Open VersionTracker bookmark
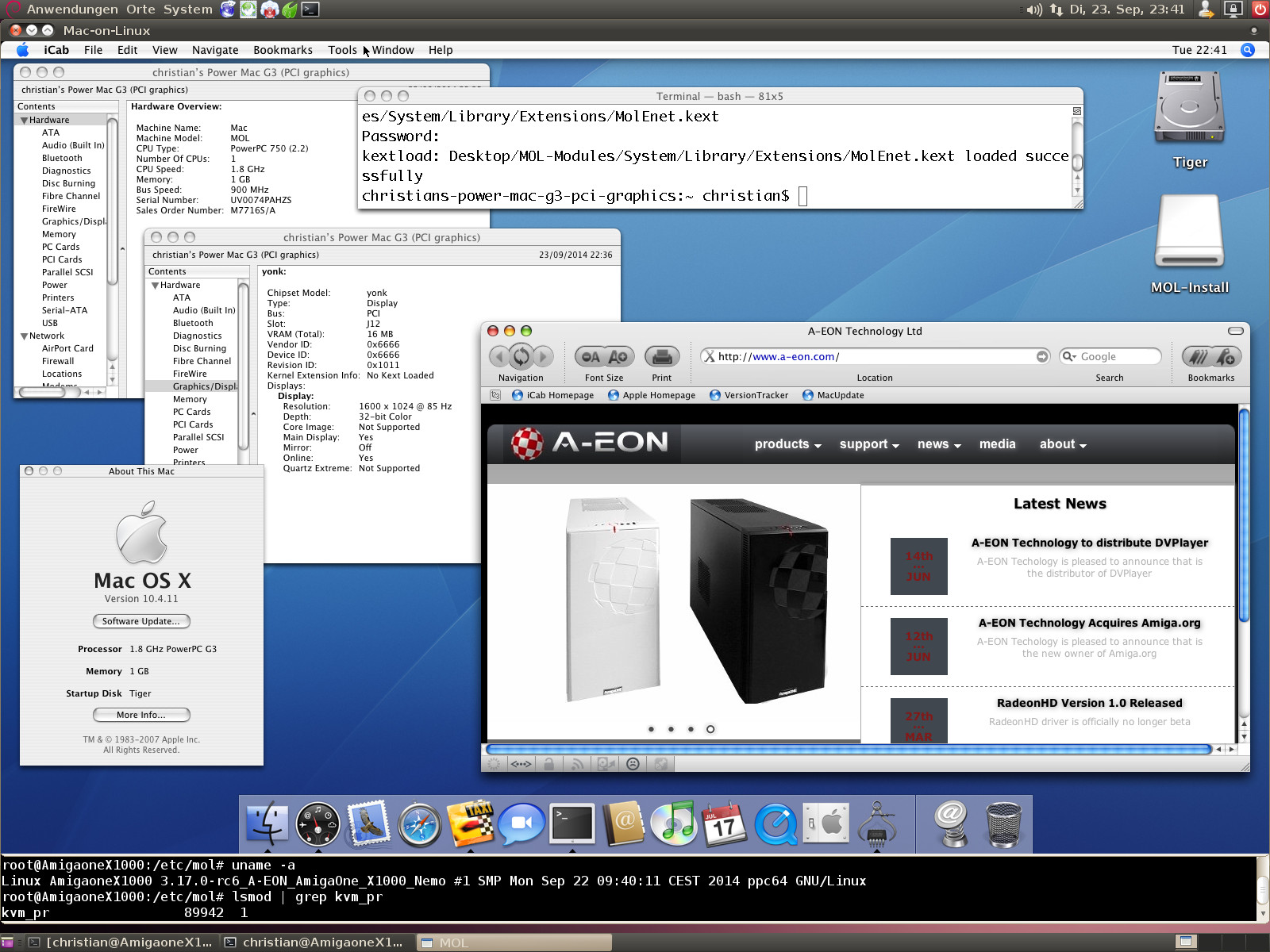 [x=749, y=395]
